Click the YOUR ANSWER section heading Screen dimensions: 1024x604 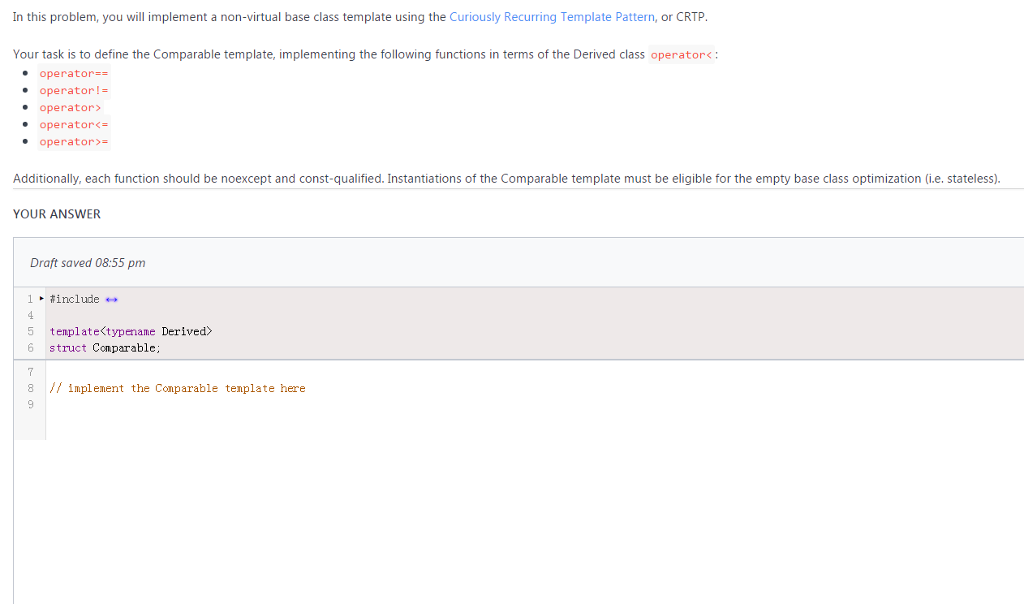click(55, 213)
